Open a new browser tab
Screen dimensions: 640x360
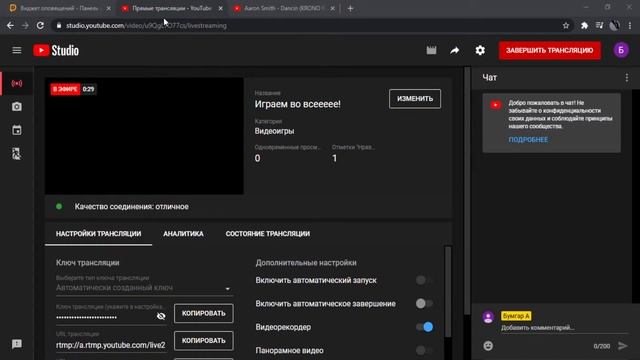350,8
